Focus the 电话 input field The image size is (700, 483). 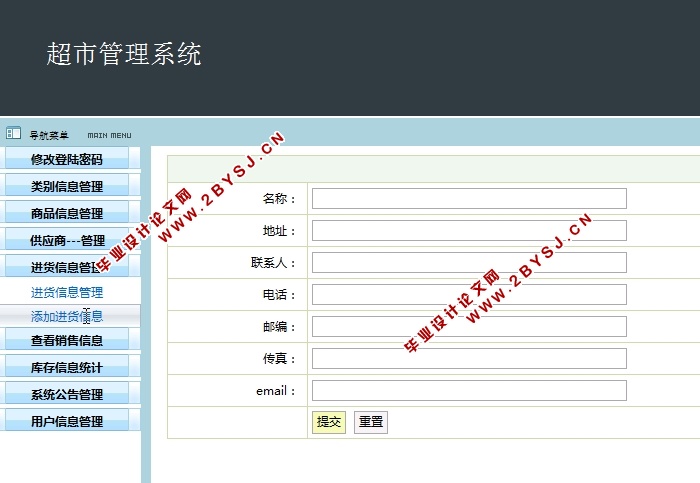469,295
